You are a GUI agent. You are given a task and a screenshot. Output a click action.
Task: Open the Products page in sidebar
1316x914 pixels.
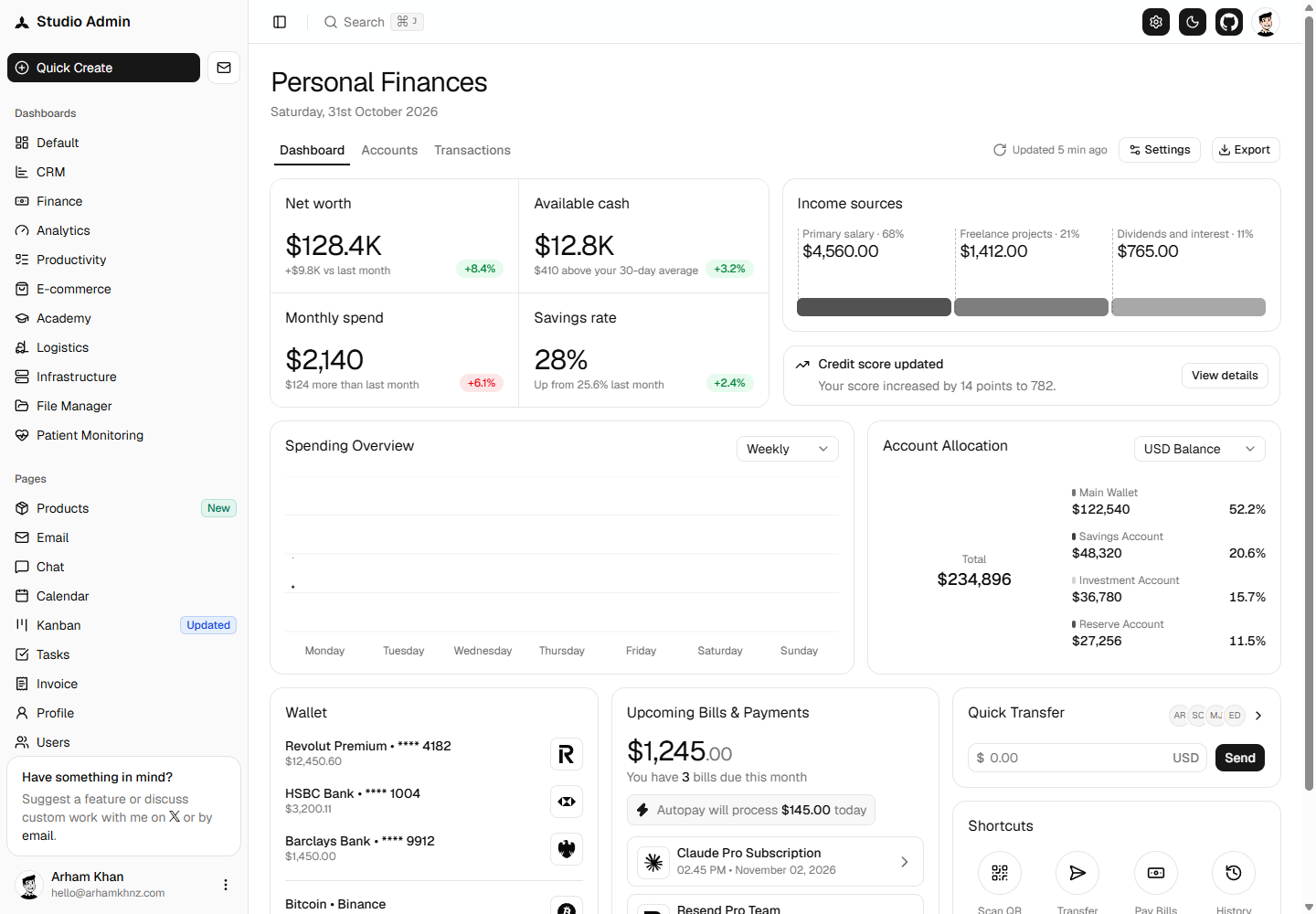click(x=123, y=508)
